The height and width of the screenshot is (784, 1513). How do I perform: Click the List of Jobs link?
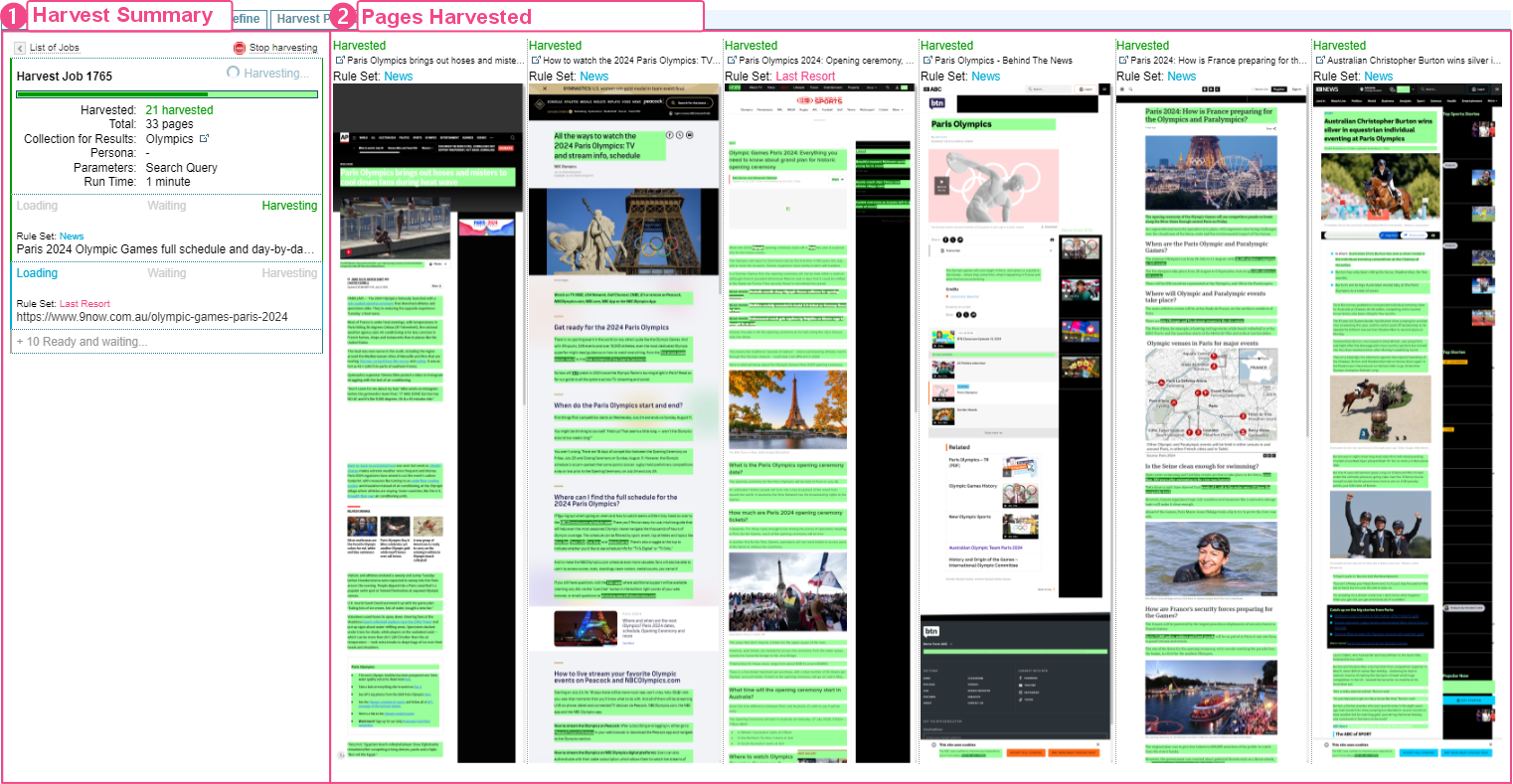pyautogui.click(x=54, y=48)
